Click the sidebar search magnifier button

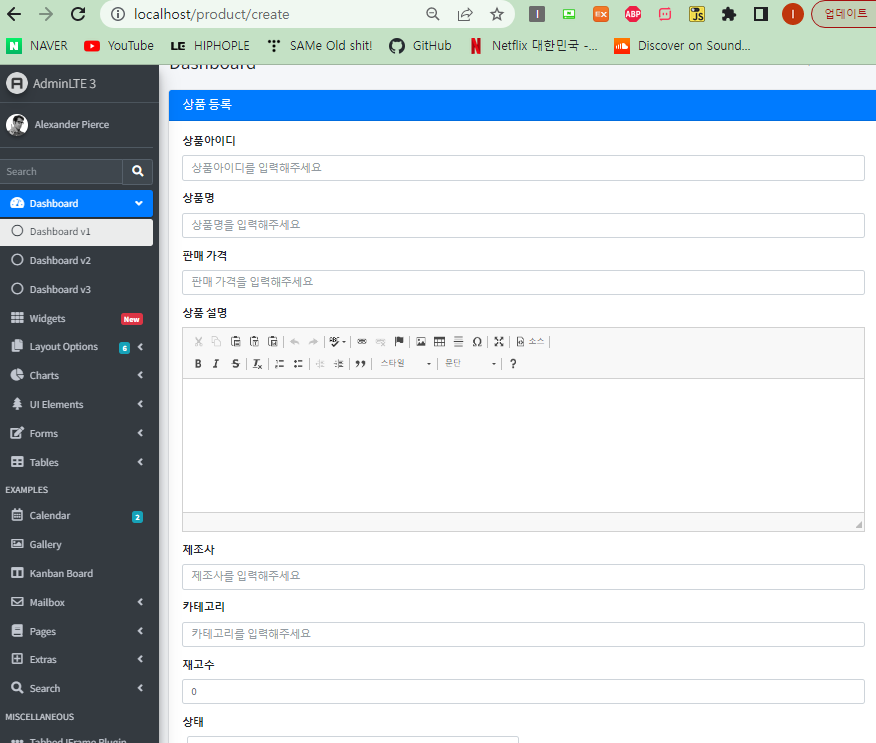click(x=137, y=172)
